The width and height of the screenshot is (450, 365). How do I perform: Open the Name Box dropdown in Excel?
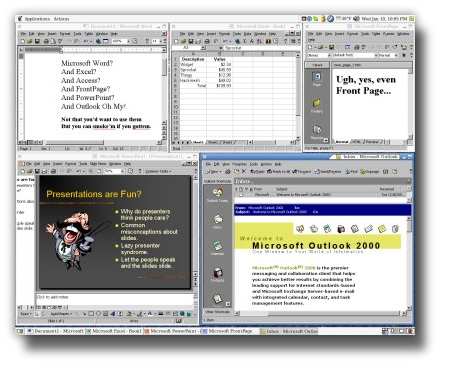coord(203,48)
